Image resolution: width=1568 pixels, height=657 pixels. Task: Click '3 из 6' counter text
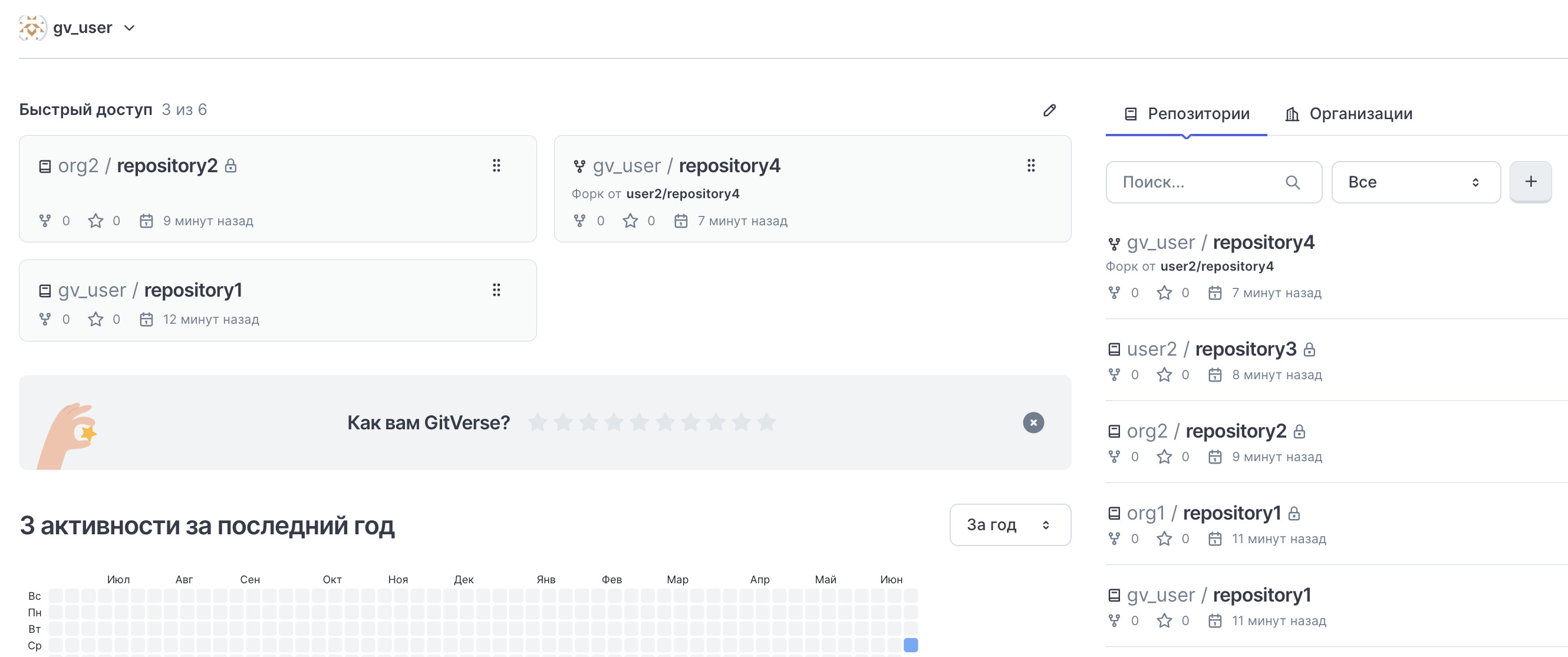(185, 110)
